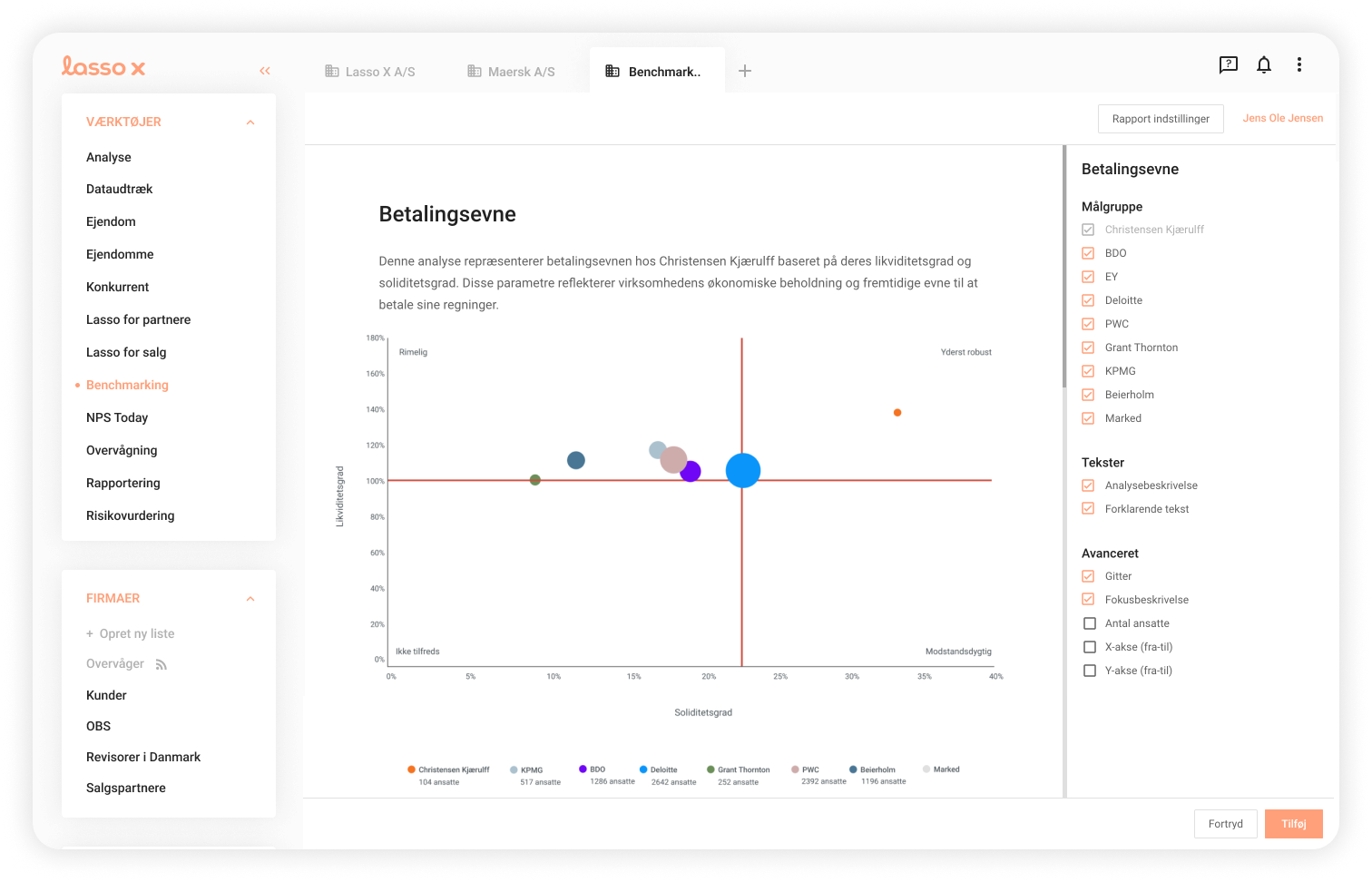Select Ejendom in sidebar
Screen dimensions: 1372x882
[111, 221]
